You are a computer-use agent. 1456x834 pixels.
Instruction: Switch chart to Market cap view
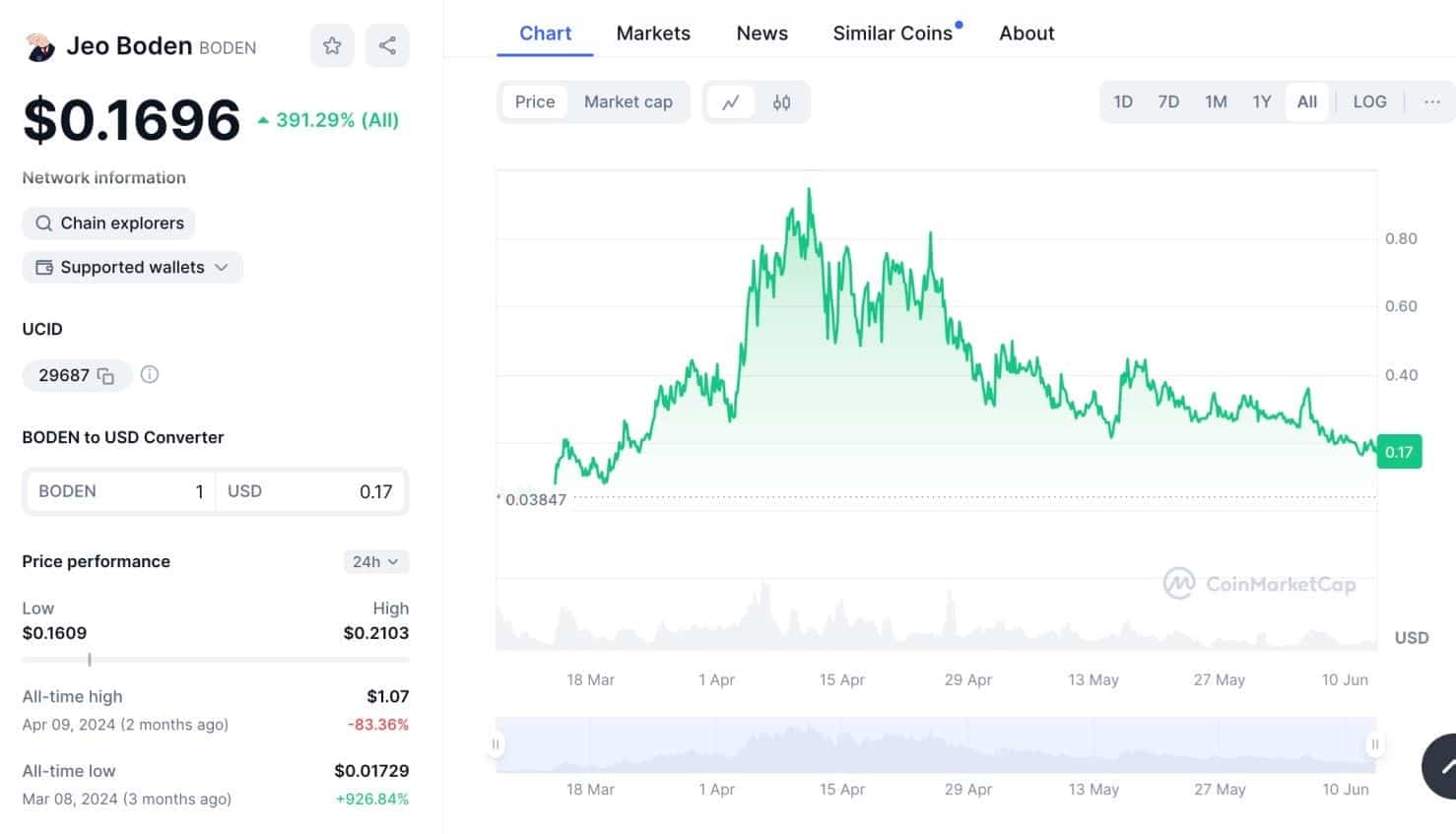coord(629,101)
